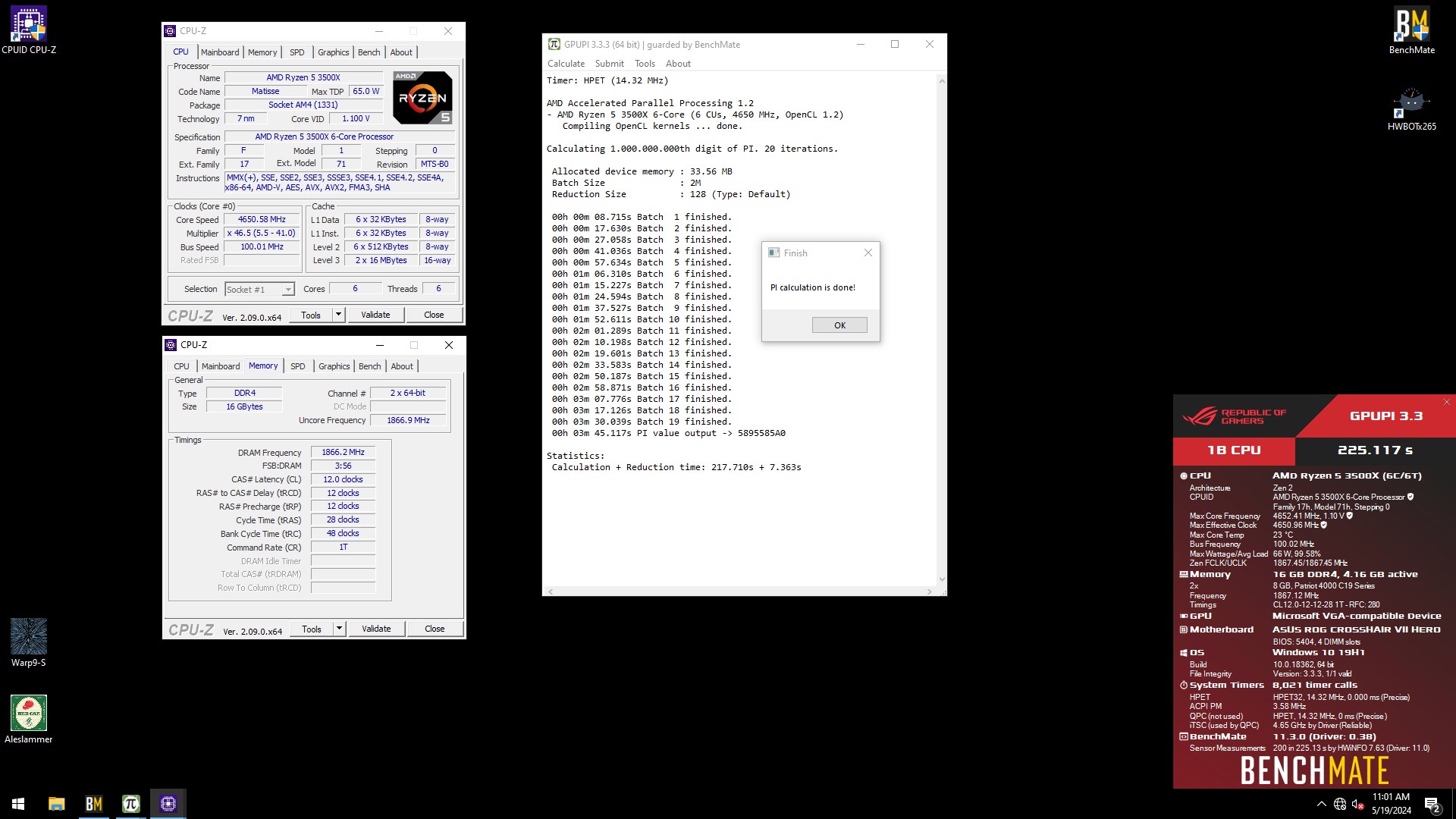
Task: Switch to Graphics tab in lower CPU-Z
Action: 334,366
